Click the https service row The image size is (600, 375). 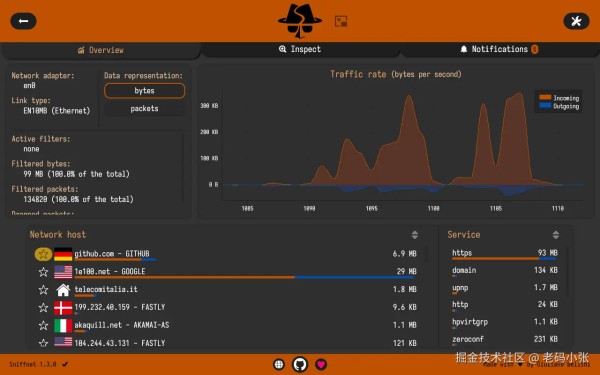pyautogui.click(x=505, y=253)
